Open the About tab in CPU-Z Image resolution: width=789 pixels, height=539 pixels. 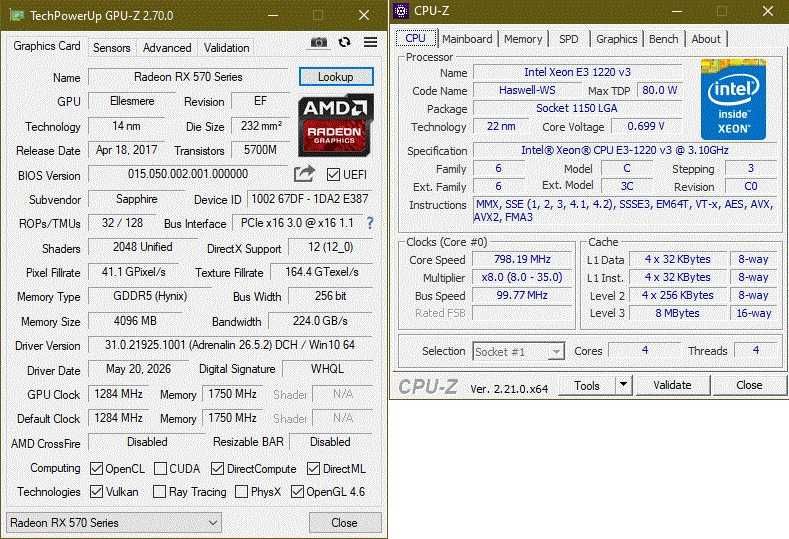[x=706, y=39]
